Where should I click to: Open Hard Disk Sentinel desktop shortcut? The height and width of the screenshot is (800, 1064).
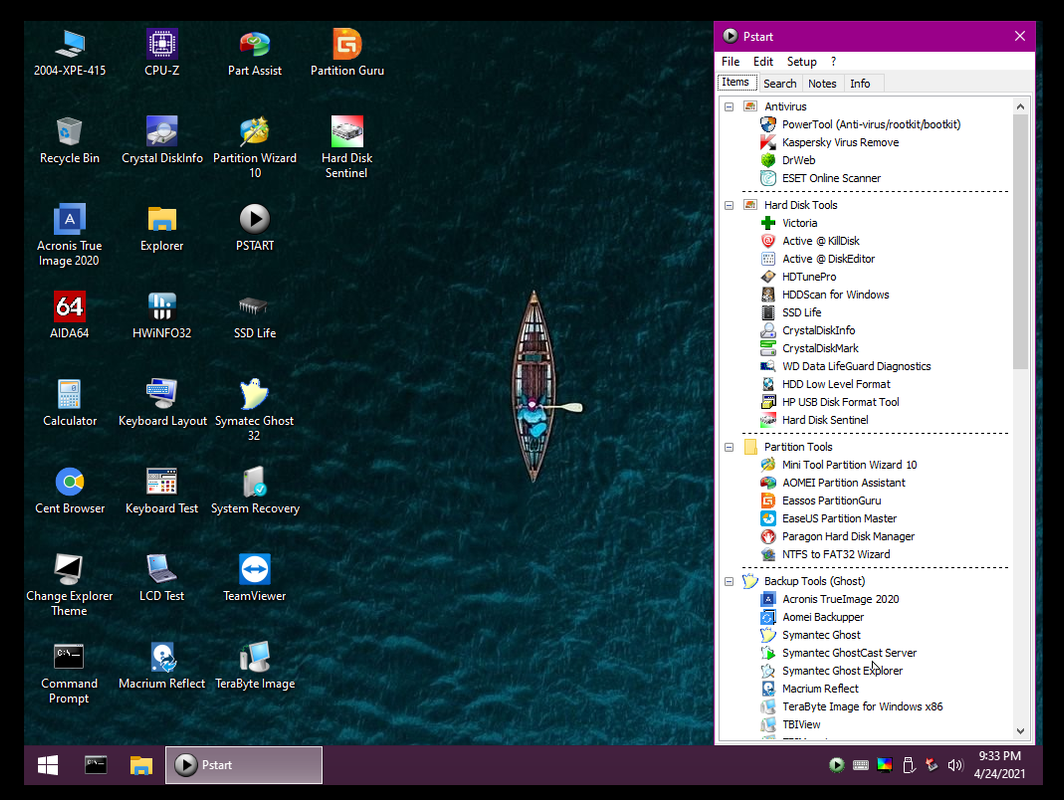(347, 147)
